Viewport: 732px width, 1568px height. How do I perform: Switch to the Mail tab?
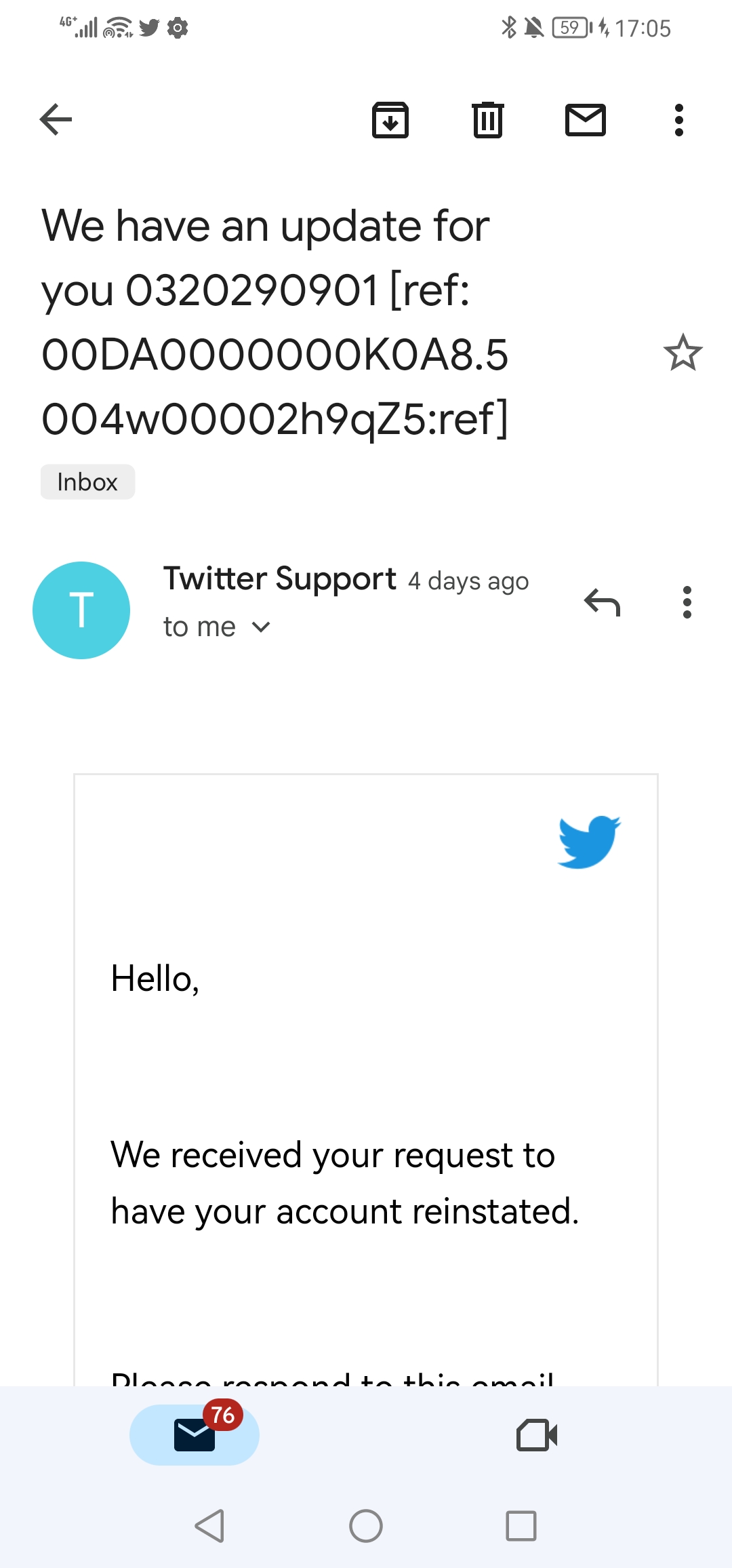coord(195,1434)
